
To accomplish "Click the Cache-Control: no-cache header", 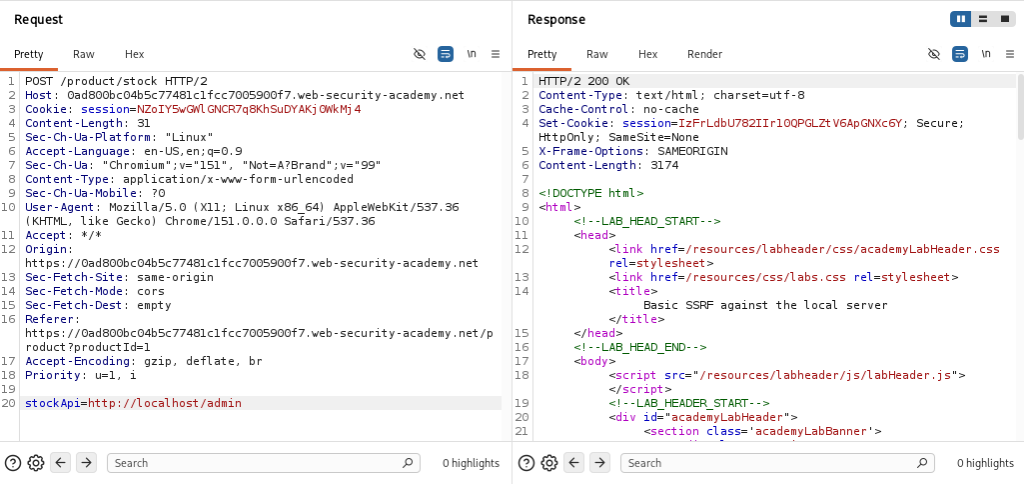I will point(618,110).
